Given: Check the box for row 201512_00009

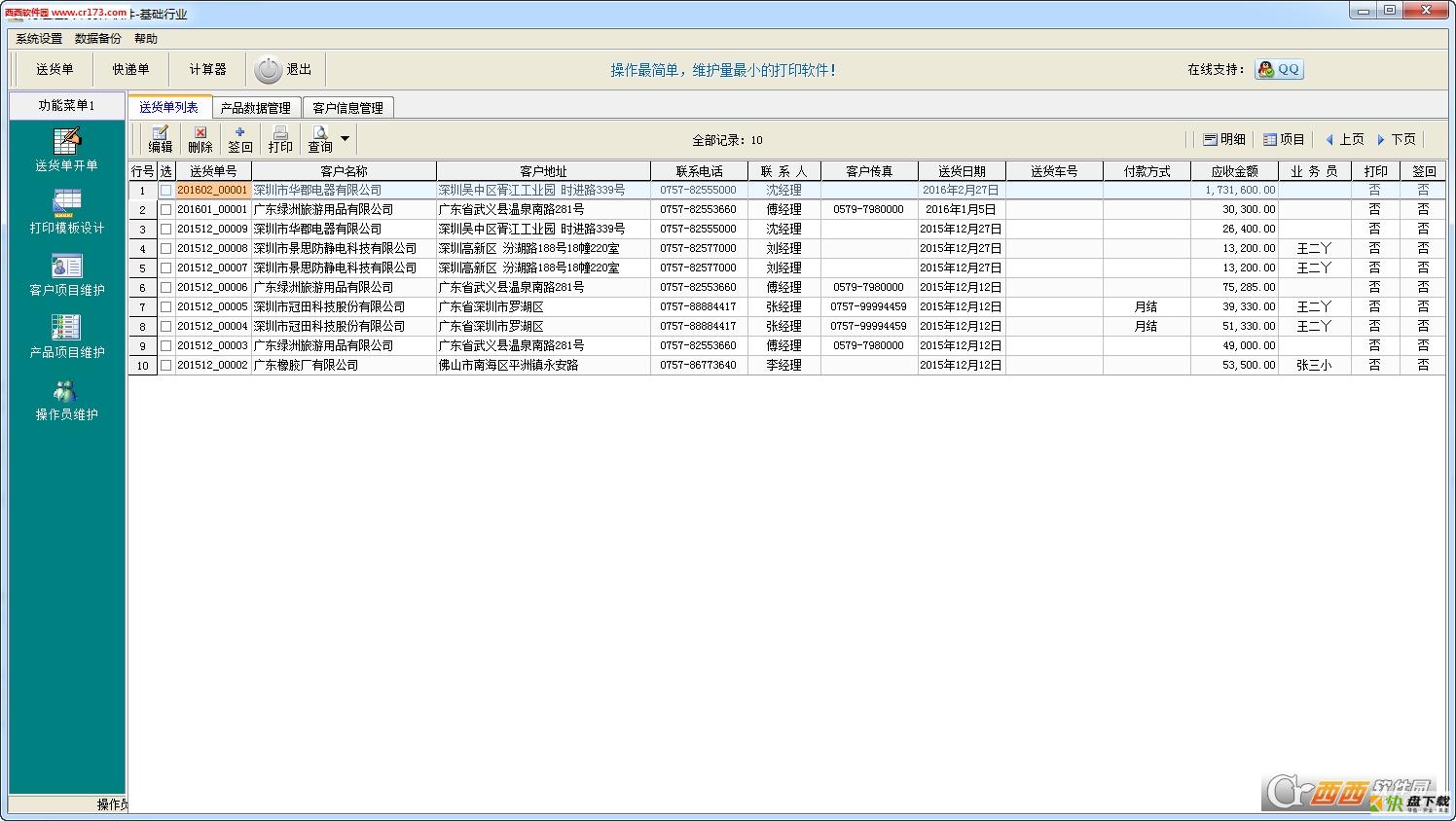Looking at the screenshot, I should click(165, 230).
